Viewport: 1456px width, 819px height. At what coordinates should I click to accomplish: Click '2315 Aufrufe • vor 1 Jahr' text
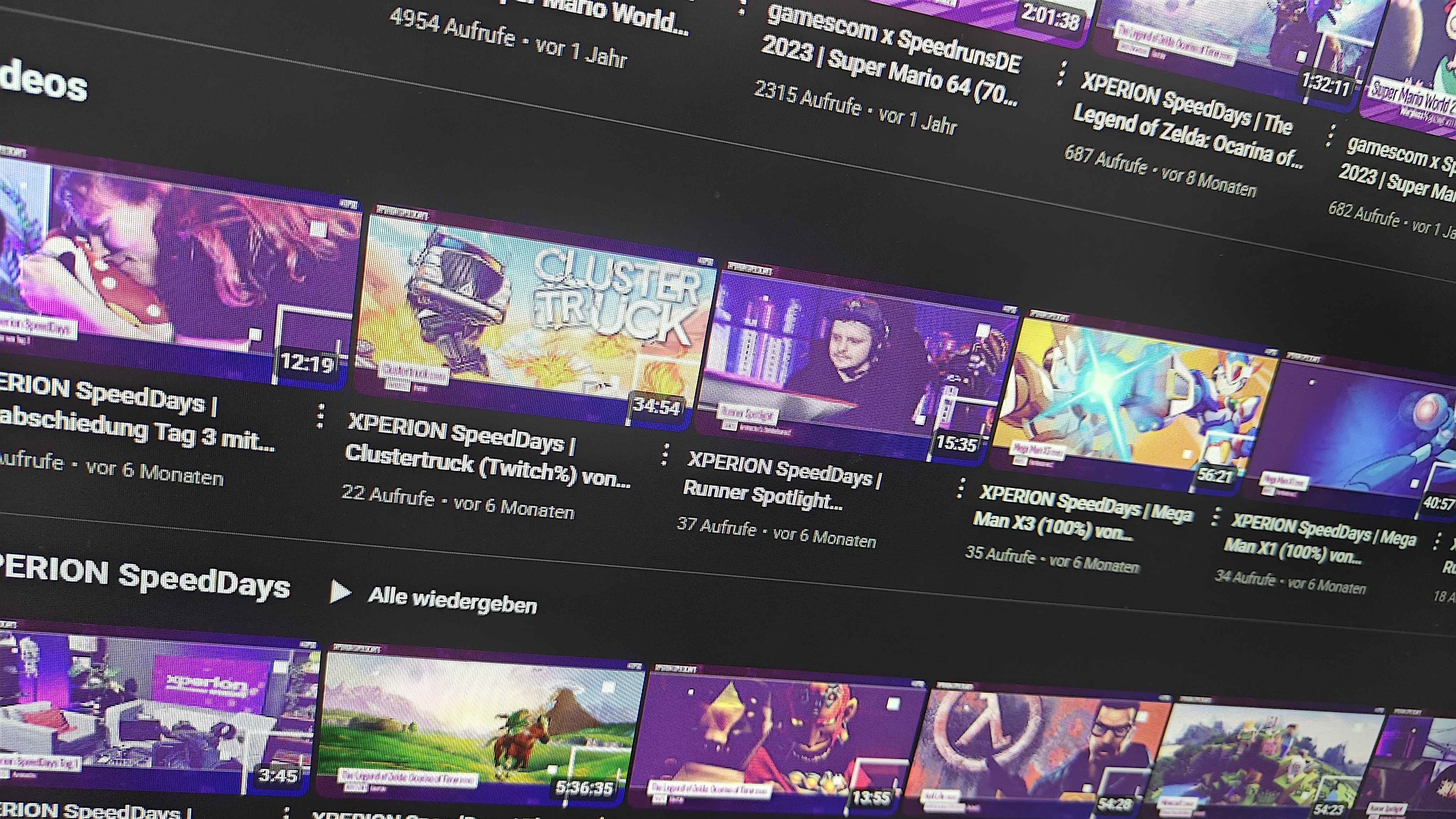coord(856,108)
